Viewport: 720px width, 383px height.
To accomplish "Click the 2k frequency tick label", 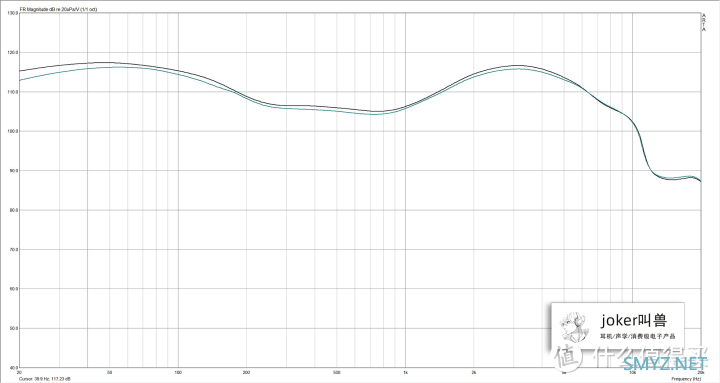I will tap(473, 372).
